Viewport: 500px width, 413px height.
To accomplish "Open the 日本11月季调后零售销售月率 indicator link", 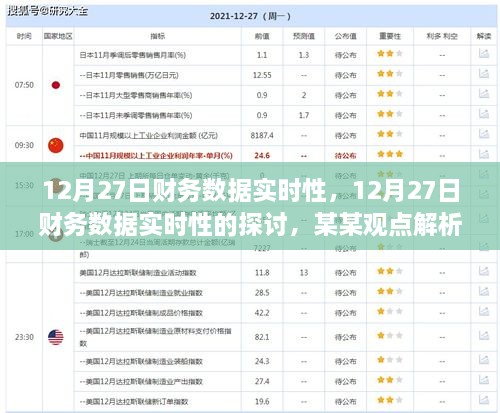I will click(133, 55).
